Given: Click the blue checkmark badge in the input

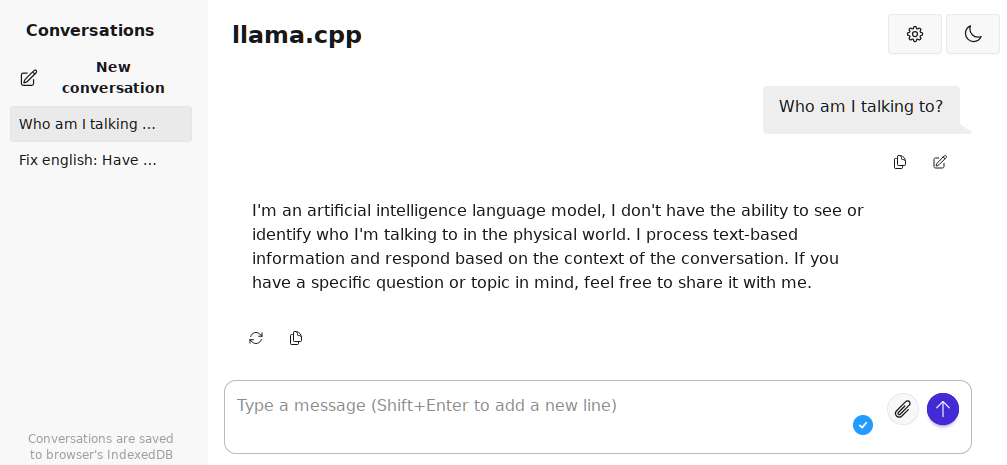Looking at the screenshot, I should tap(863, 425).
